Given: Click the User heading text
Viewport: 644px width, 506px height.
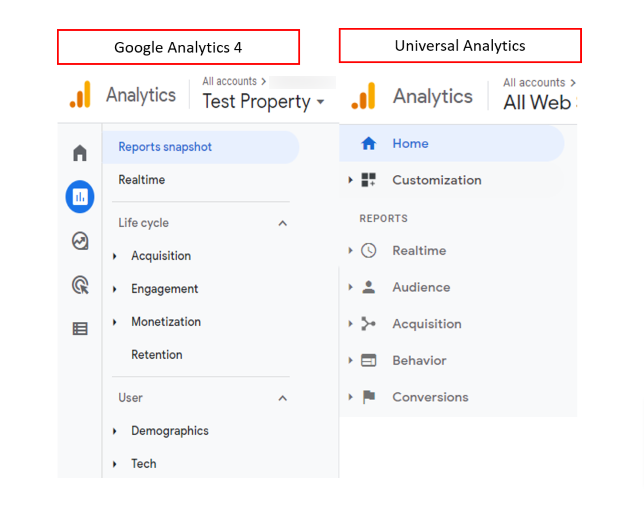Looking at the screenshot, I should pos(131,398).
